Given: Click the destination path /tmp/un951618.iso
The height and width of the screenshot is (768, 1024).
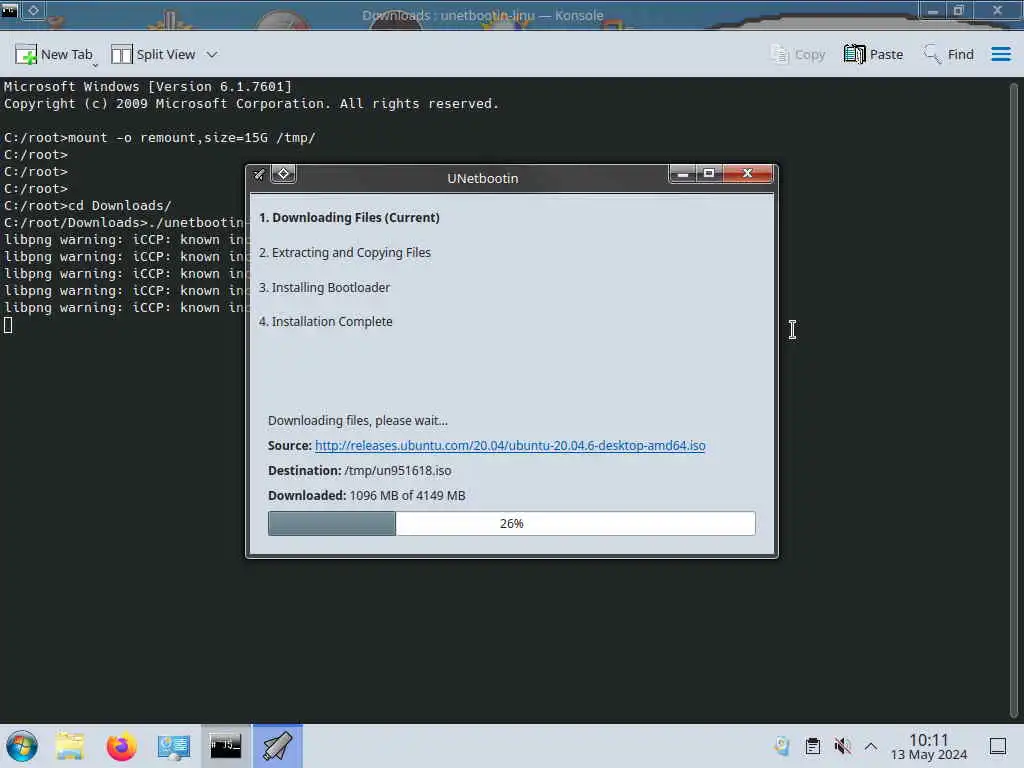Looking at the screenshot, I should click(x=398, y=471).
